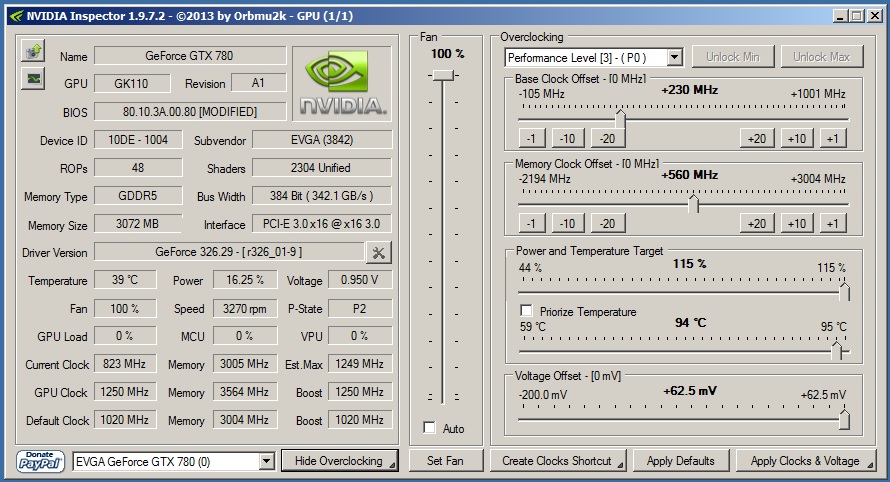Click the 2304 Unified shaders value
This screenshot has height=482, width=890.
point(322,167)
